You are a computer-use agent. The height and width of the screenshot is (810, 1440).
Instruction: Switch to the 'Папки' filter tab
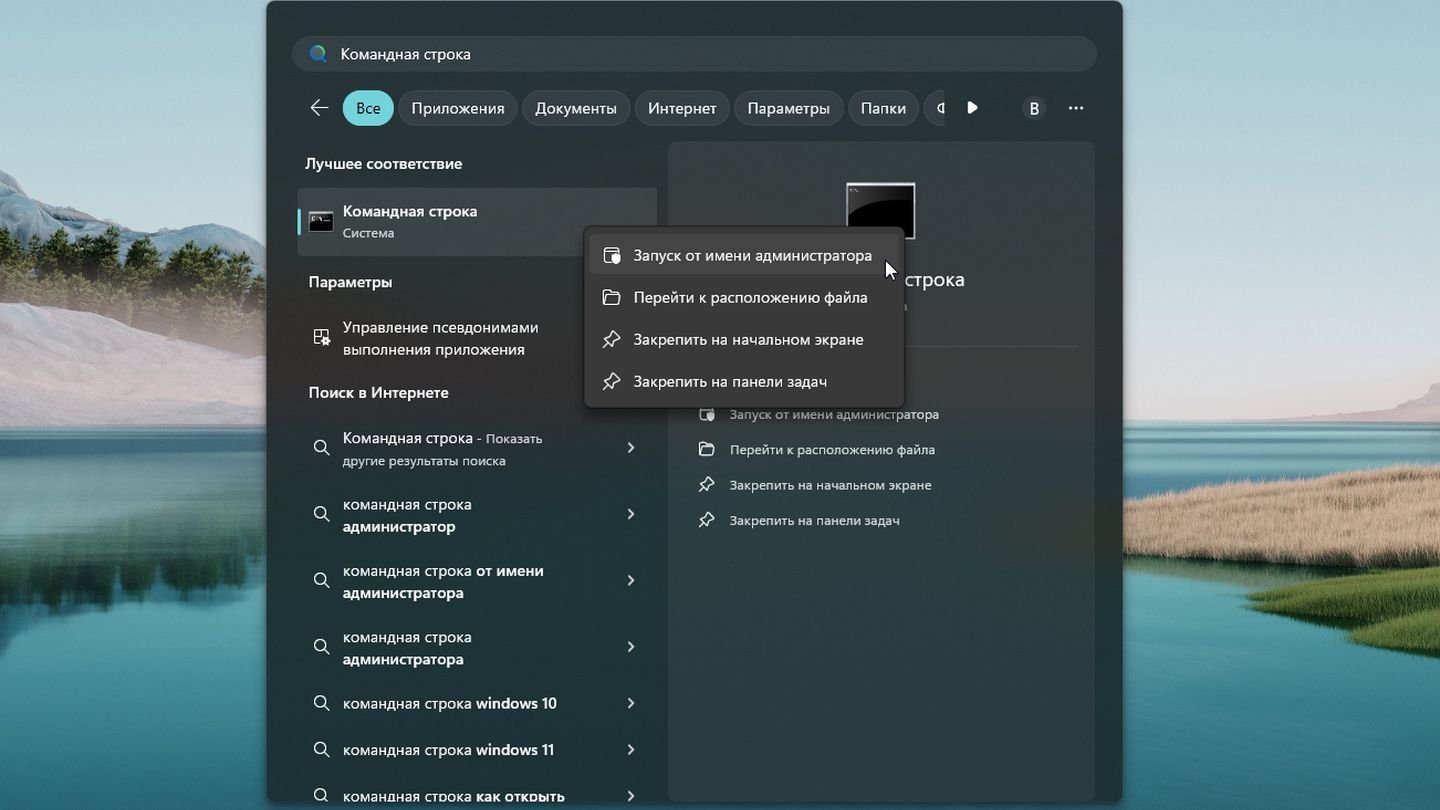click(x=883, y=108)
